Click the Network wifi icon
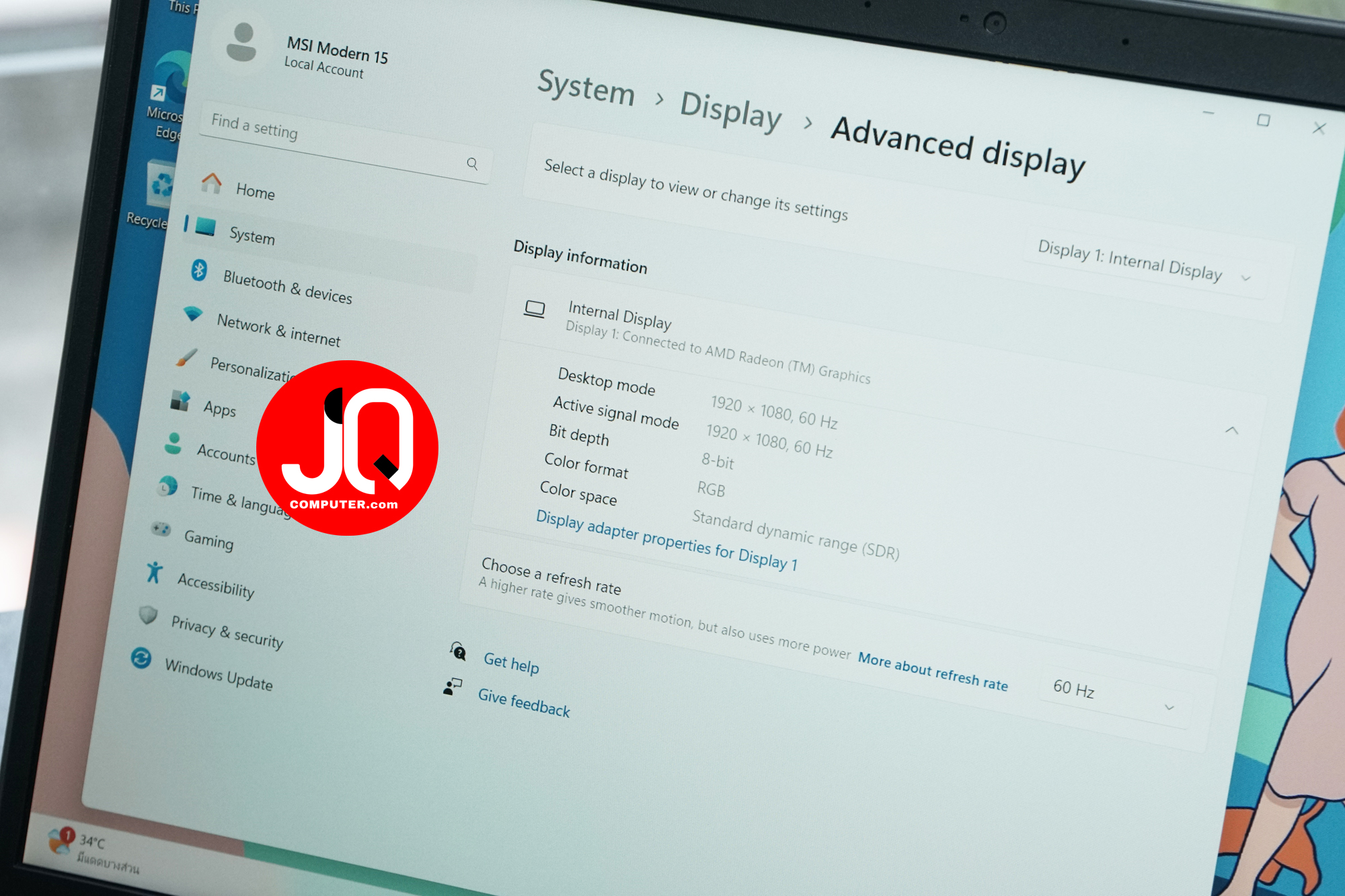This screenshot has height=896, width=1345. tap(193, 313)
